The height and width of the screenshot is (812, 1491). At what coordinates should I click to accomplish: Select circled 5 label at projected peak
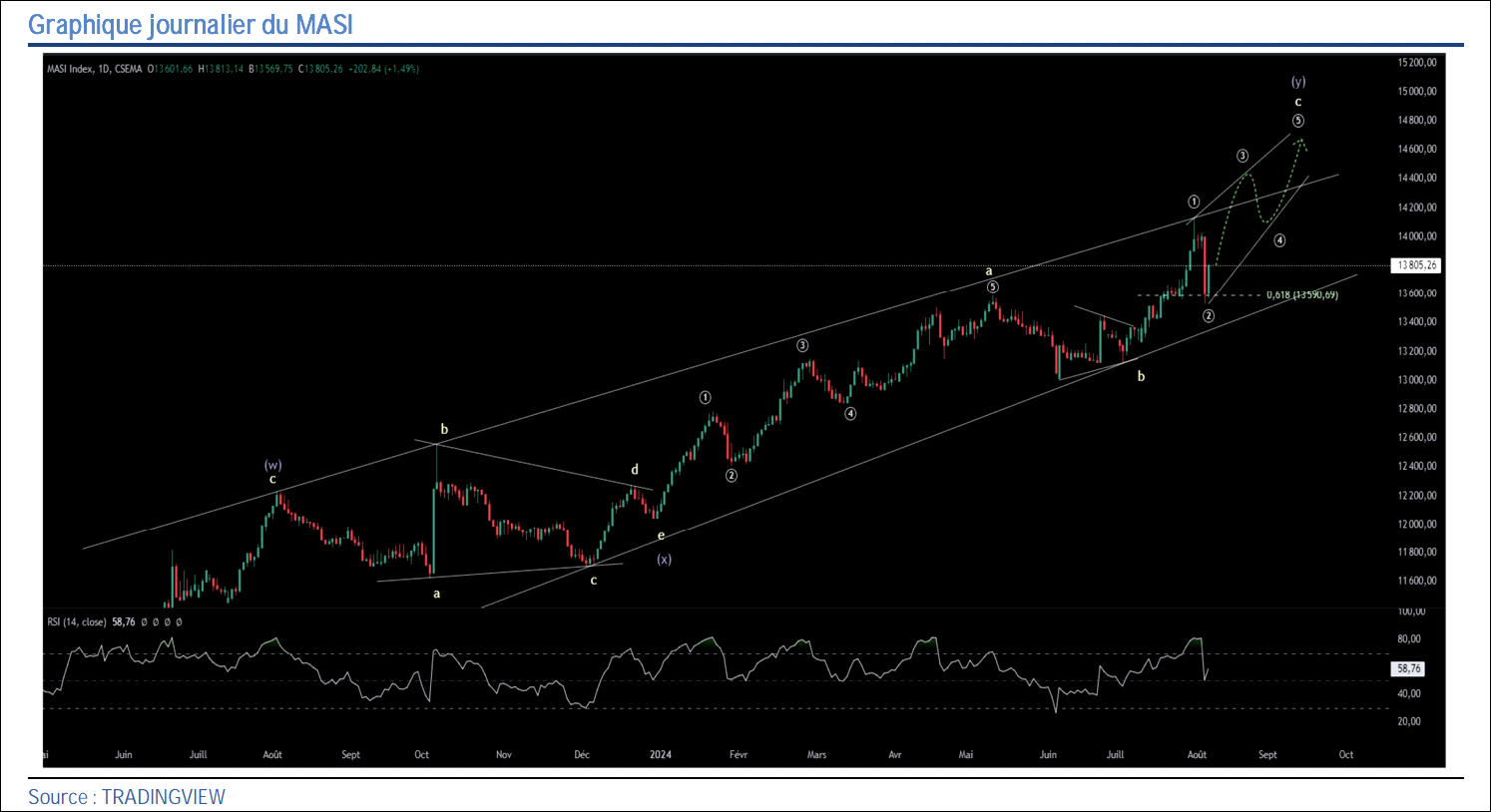coord(1297,121)
